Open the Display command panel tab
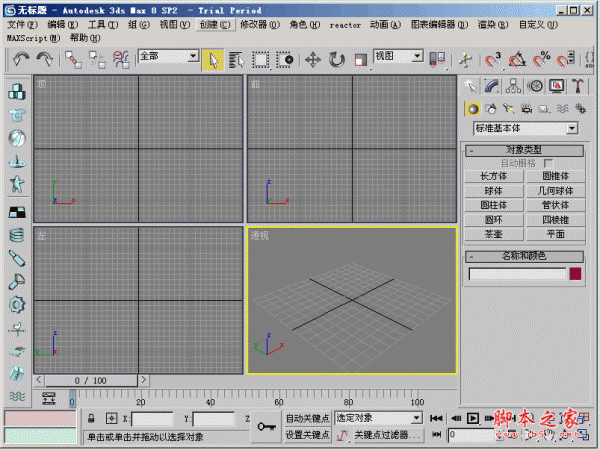 pos(556,86)
